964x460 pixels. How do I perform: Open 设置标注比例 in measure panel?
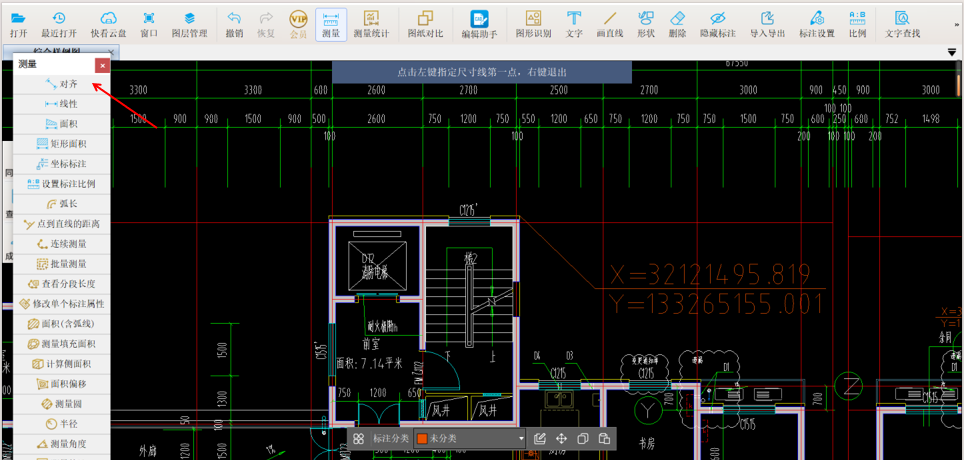61,184
